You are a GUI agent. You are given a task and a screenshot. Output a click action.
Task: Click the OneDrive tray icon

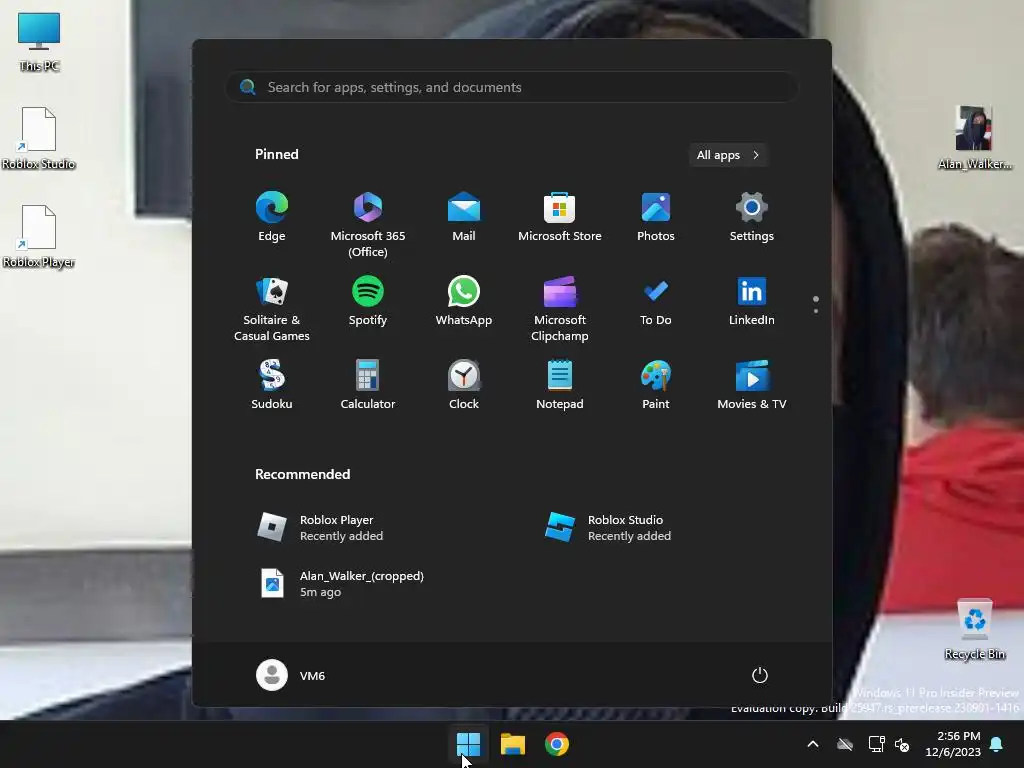point(845,744)
